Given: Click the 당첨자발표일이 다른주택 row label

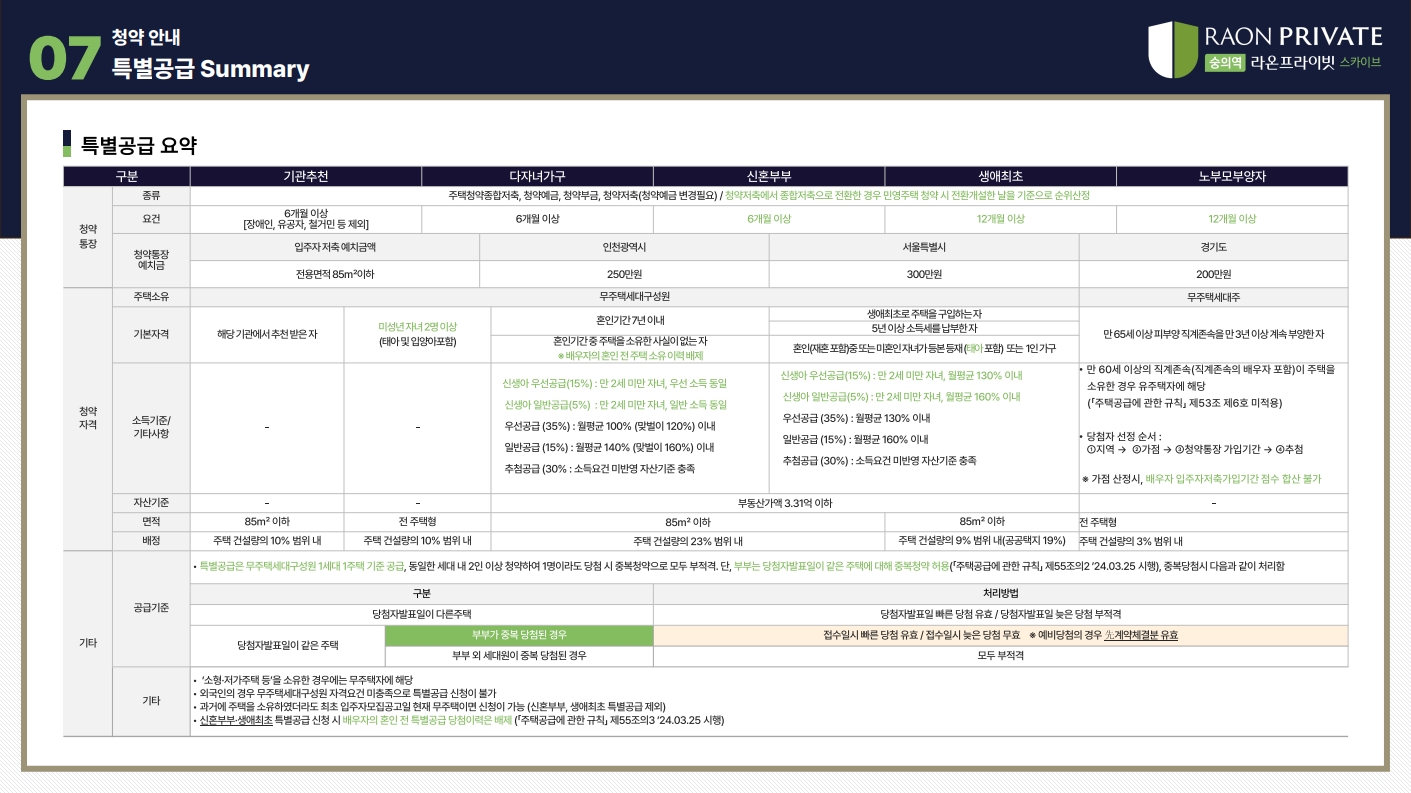Looking at the screenshot, I should (x=421, y=613).
